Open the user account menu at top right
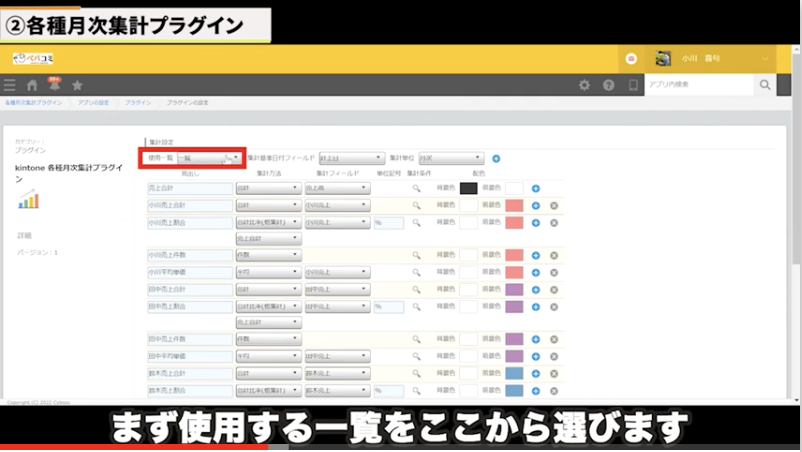The width and height of the screenshot is (802, 452). [x=712, y=58]
